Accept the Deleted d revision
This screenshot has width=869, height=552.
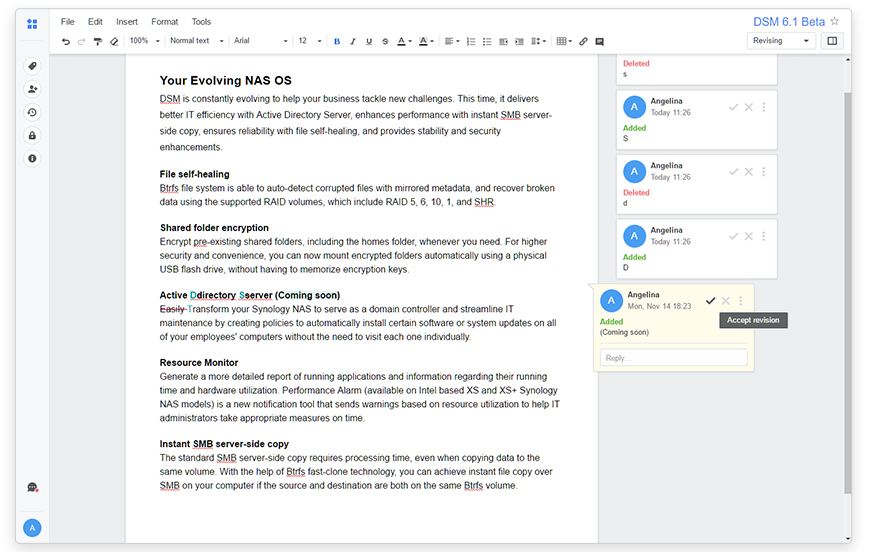pyautogui.click(x=733, y=172)
